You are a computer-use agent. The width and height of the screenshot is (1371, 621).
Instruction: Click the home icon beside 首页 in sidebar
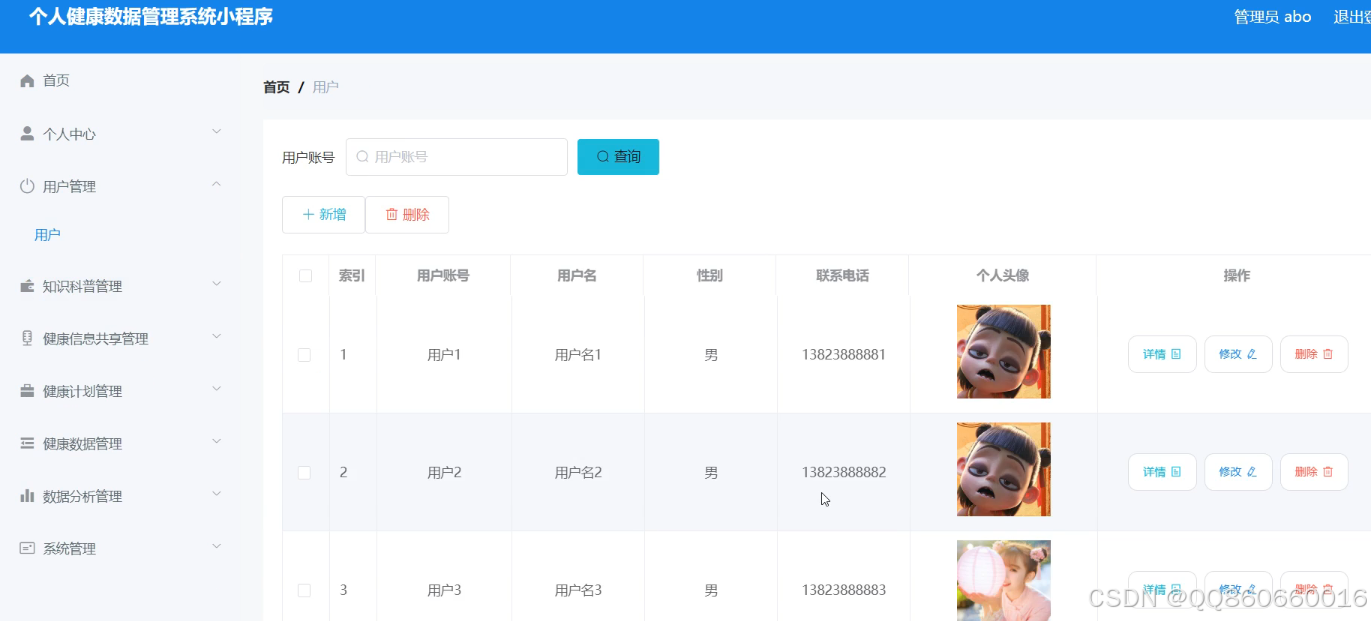tap(27, 80)
